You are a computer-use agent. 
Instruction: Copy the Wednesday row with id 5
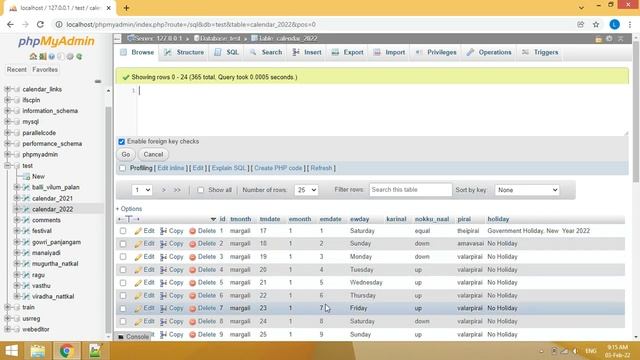tap(172, 282)
